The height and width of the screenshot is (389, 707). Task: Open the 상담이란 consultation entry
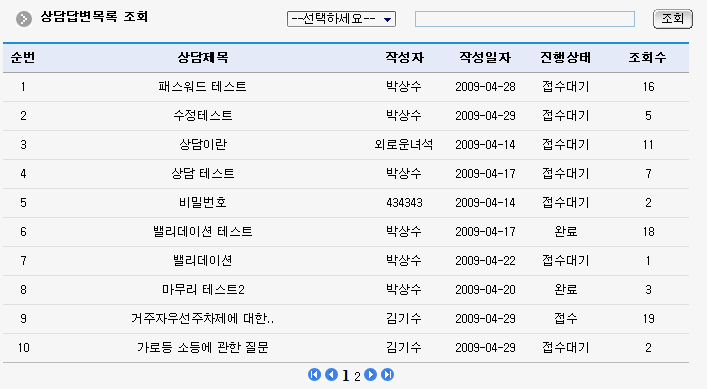pyautogui.click(x=203, y=145)
